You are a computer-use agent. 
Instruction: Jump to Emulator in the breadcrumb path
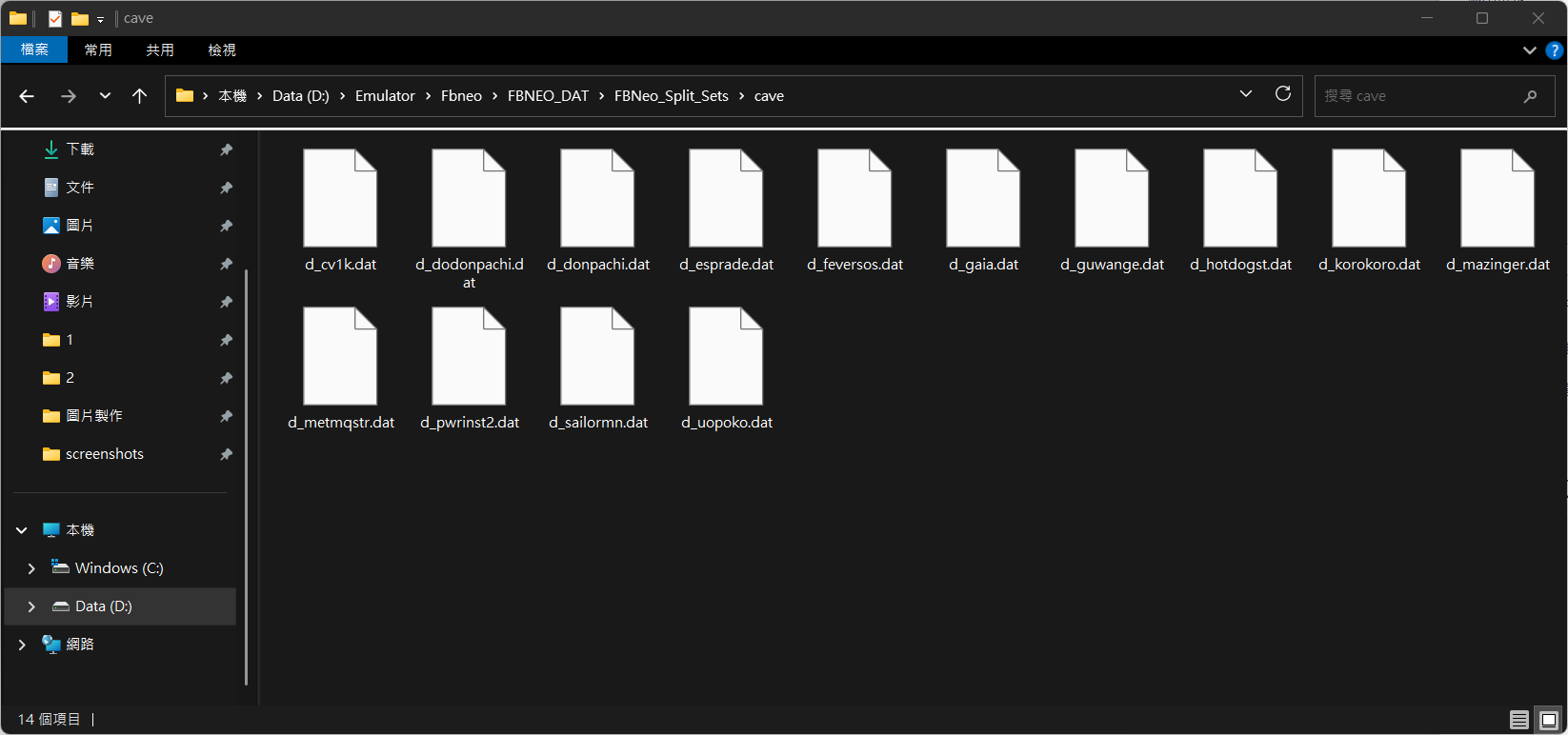(x=385, y=96)
